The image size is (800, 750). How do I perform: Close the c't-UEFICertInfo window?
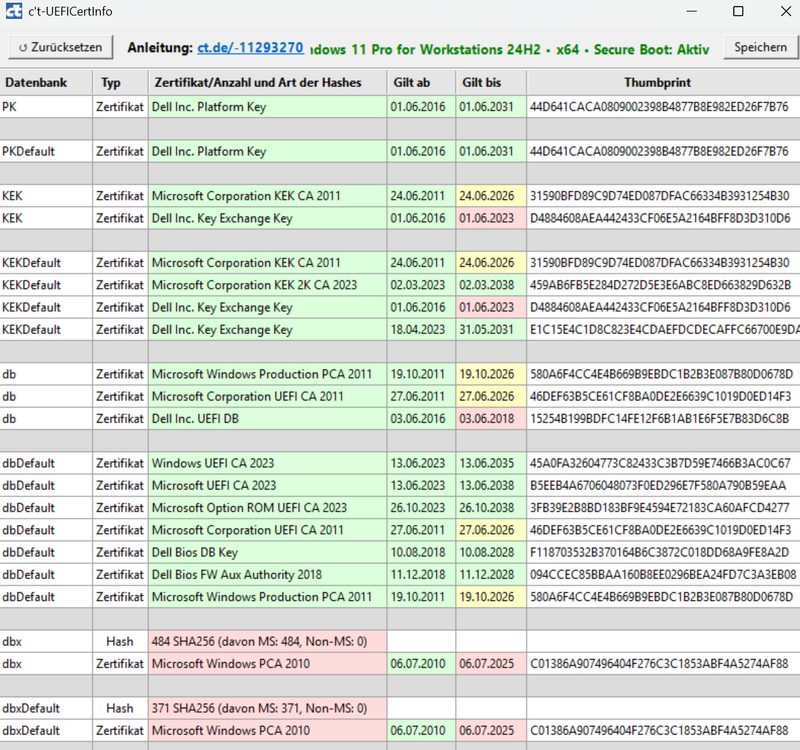(x=786, y=11)
